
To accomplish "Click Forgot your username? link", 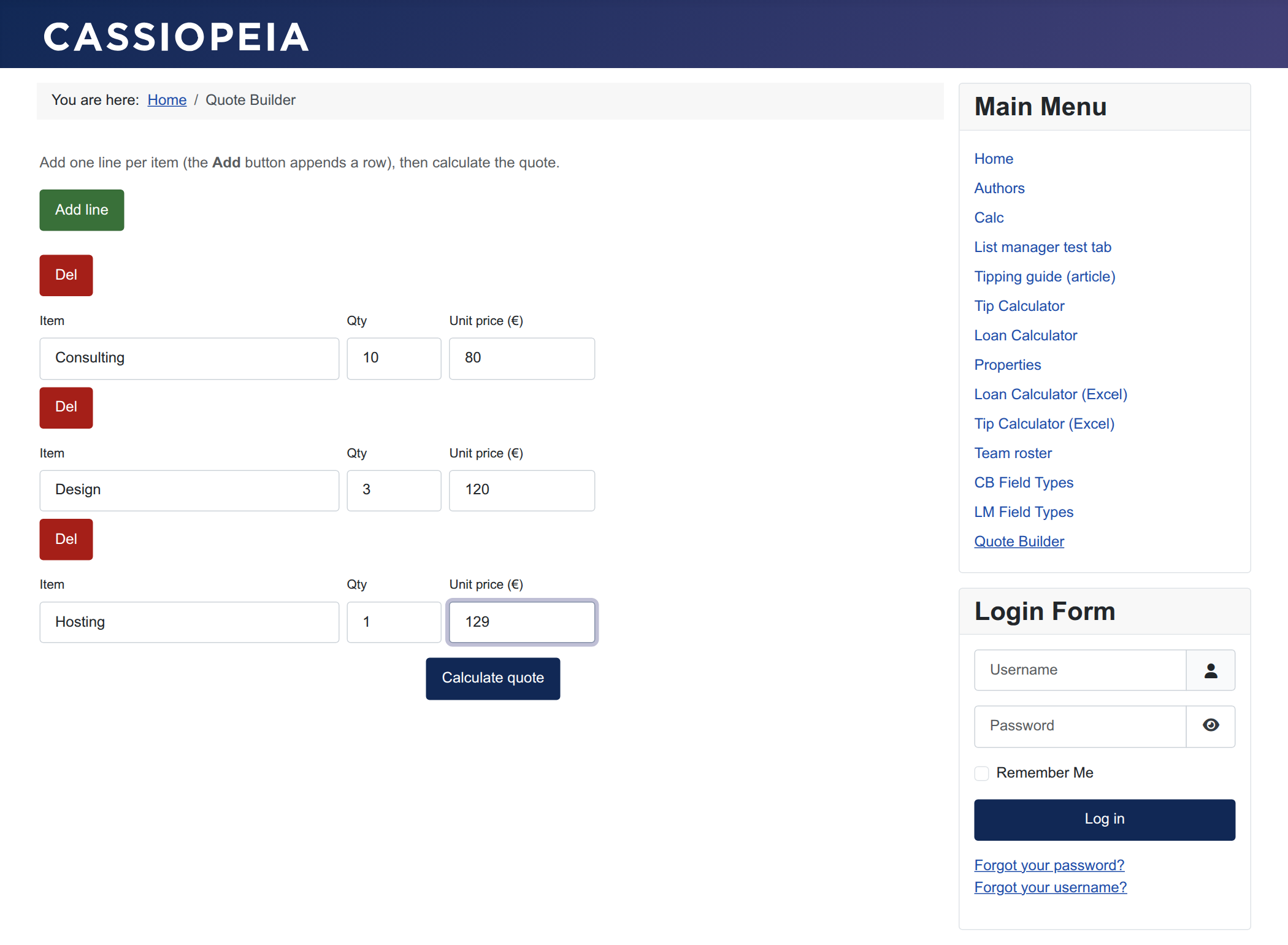I will (1050, 887).
